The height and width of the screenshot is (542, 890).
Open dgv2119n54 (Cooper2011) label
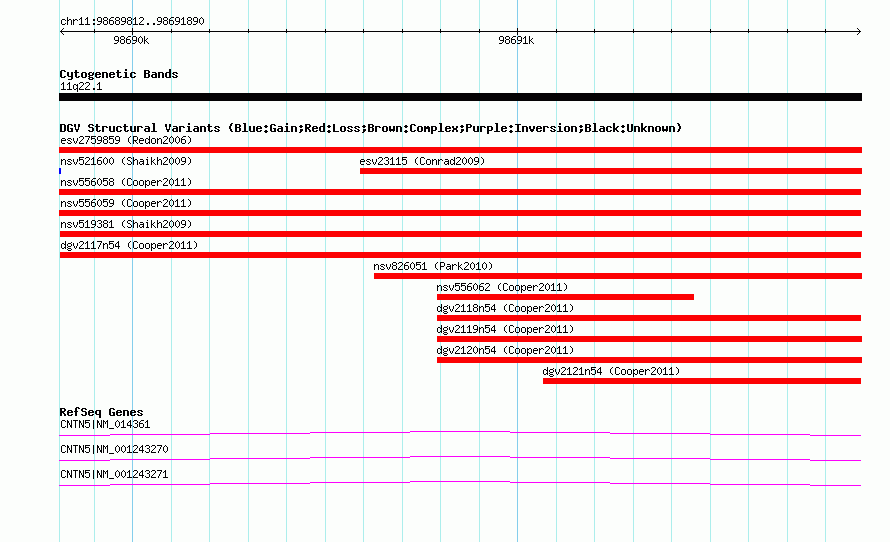(505, 329)
